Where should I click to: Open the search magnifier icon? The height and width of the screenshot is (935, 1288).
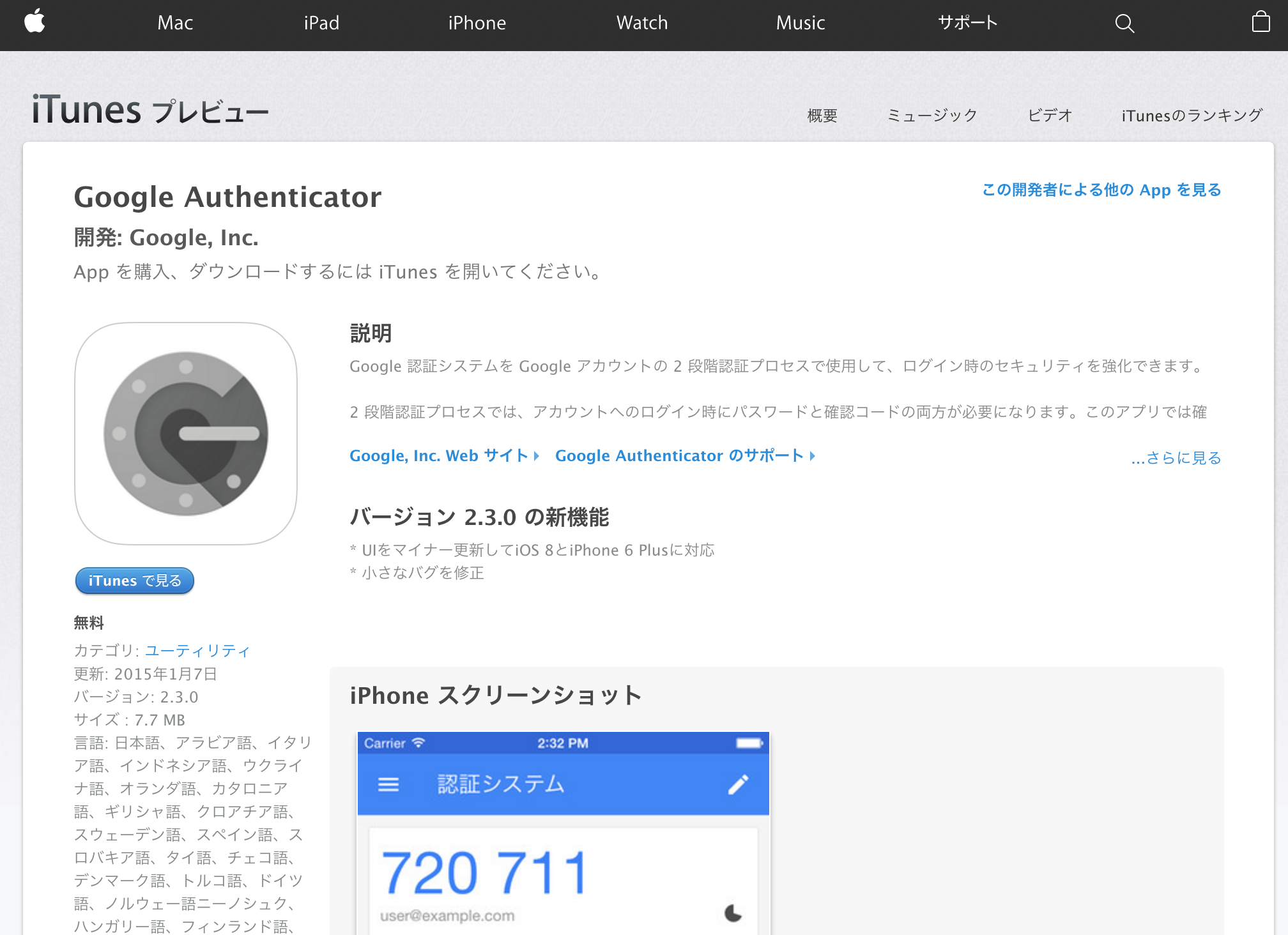[x=1124, y=24]
